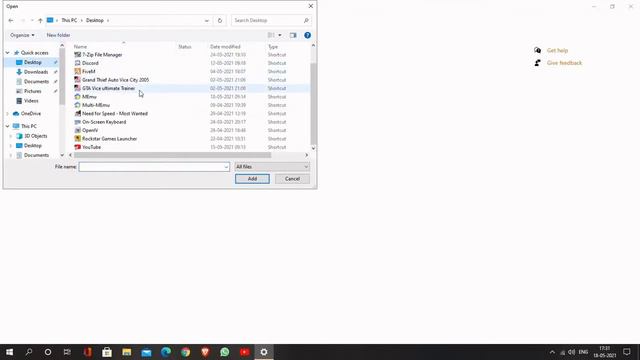Viewport: 640px width, 360px height.
Task: Select Need for Speed - Most Wanted icon
Action: point(78,113)
